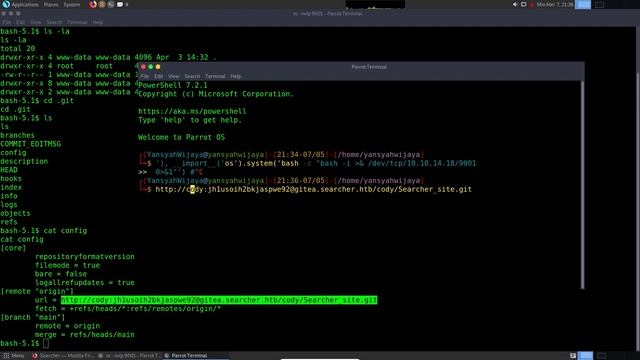Click the 'Welcome to Parrot OS' line

coord(181,137)
